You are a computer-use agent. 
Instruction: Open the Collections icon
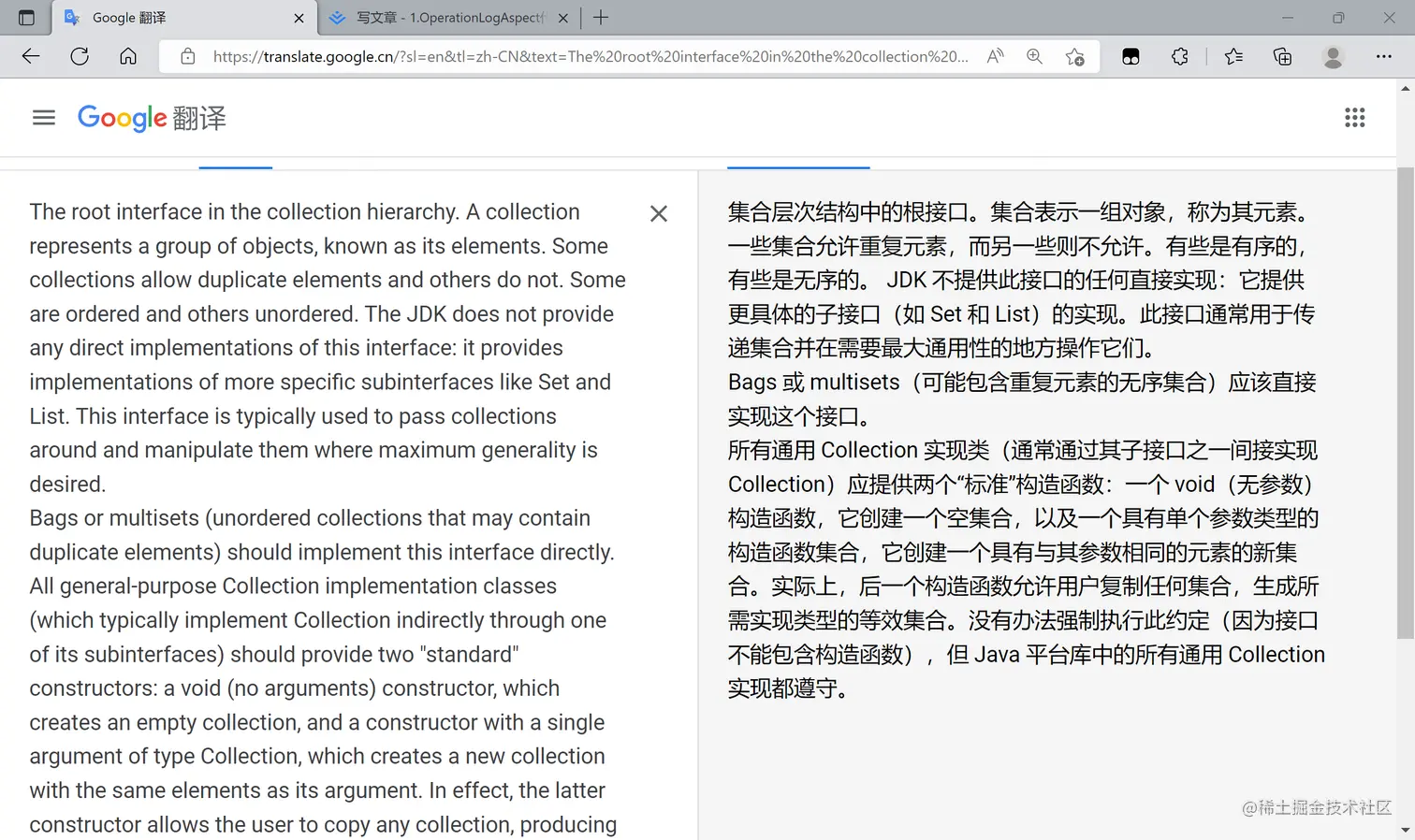point(1282,56)
